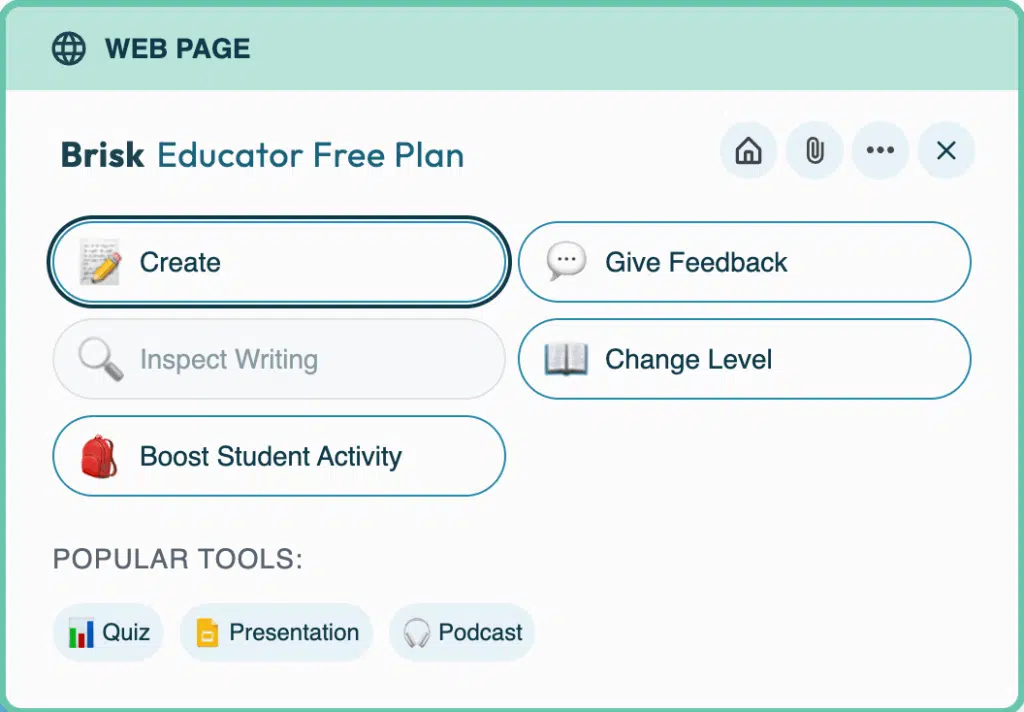Click the speech bubble feedback icon

566,262
